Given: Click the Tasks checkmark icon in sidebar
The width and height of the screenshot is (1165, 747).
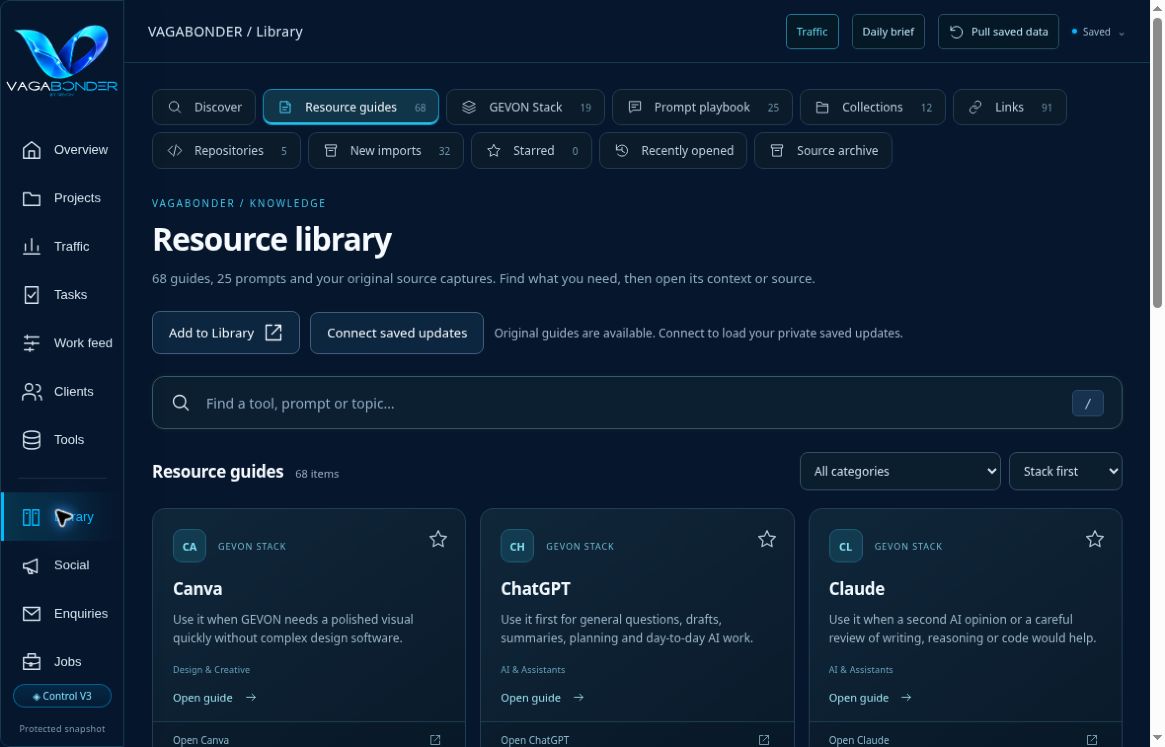Looking at the screenshot, I should tap(31, 295).
